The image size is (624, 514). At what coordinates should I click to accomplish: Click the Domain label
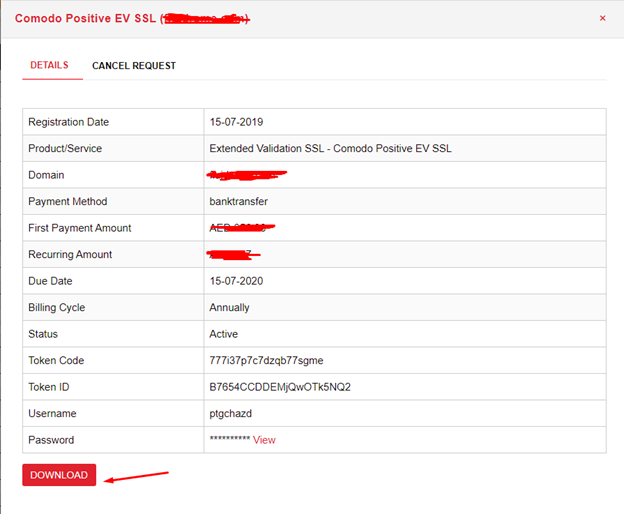[46, 175]
